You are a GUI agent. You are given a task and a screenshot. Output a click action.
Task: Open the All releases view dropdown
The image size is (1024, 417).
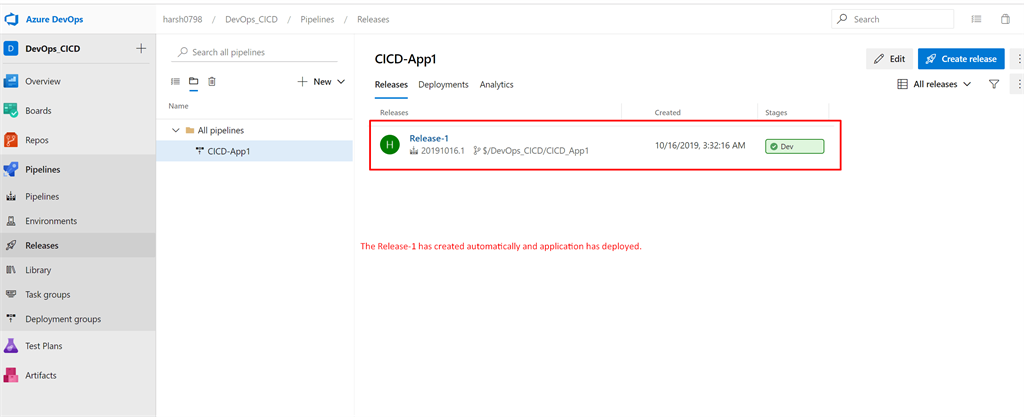935,84
